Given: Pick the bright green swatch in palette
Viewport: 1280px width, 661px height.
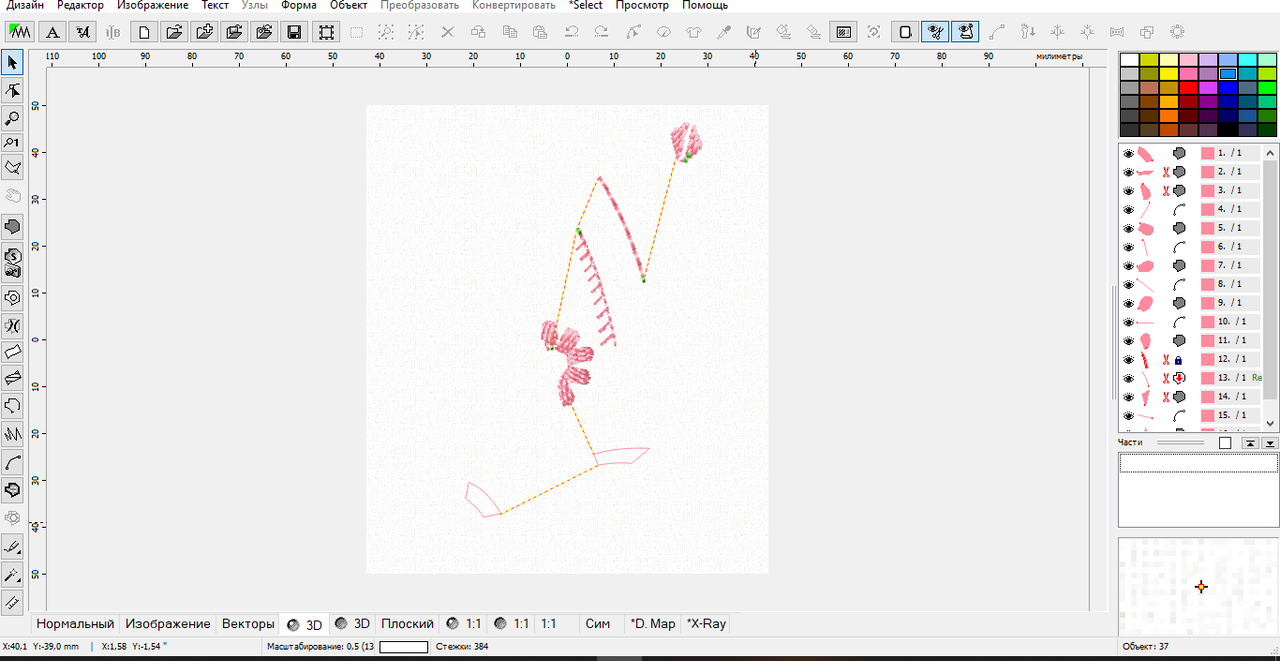Looking at the screenshot, I should click(1268, 88).
